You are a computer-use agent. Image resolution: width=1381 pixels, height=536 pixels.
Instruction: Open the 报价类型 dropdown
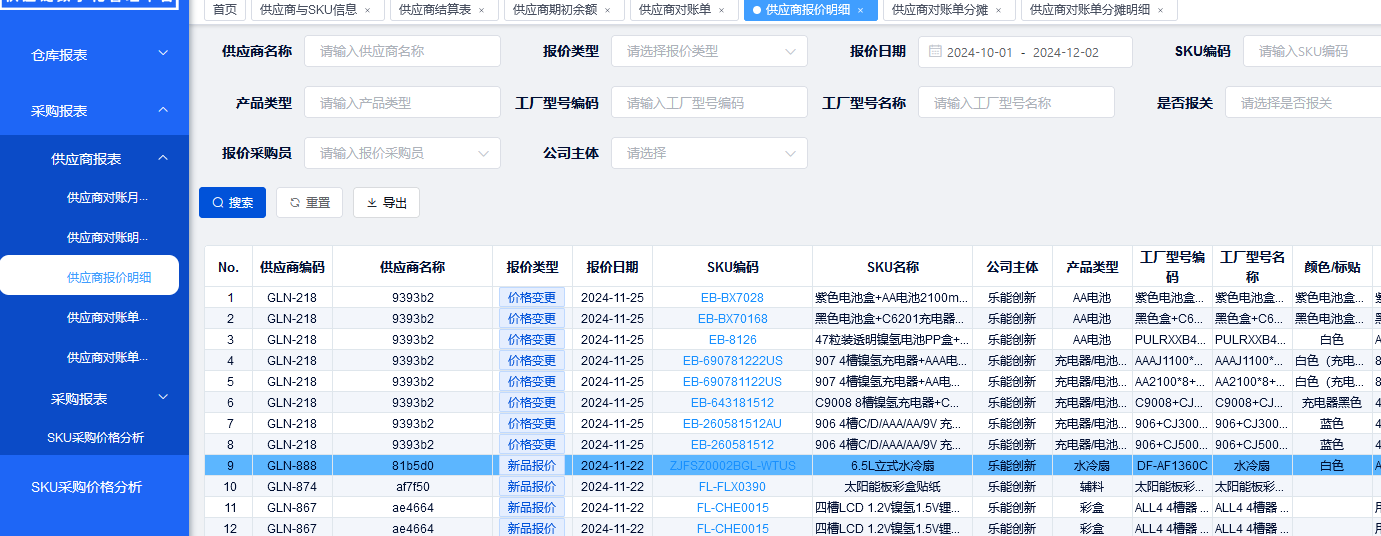pos(708,52)
